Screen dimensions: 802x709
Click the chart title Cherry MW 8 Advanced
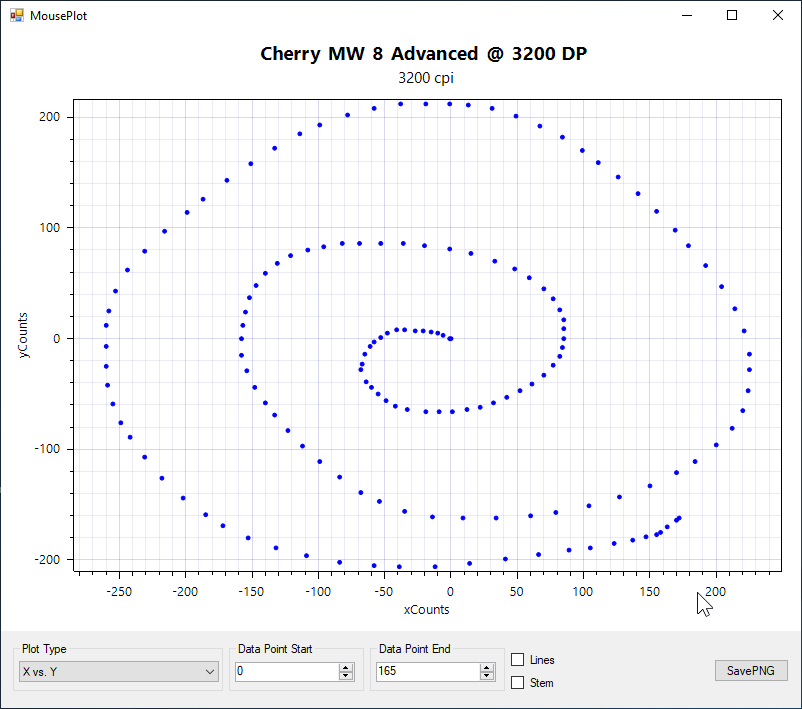point(424,54)
